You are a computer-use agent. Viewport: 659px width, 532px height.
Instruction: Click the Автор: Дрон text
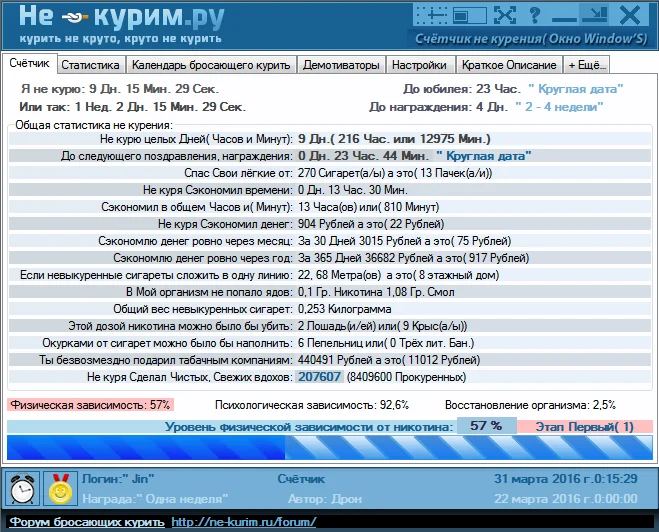coord(325,499)
